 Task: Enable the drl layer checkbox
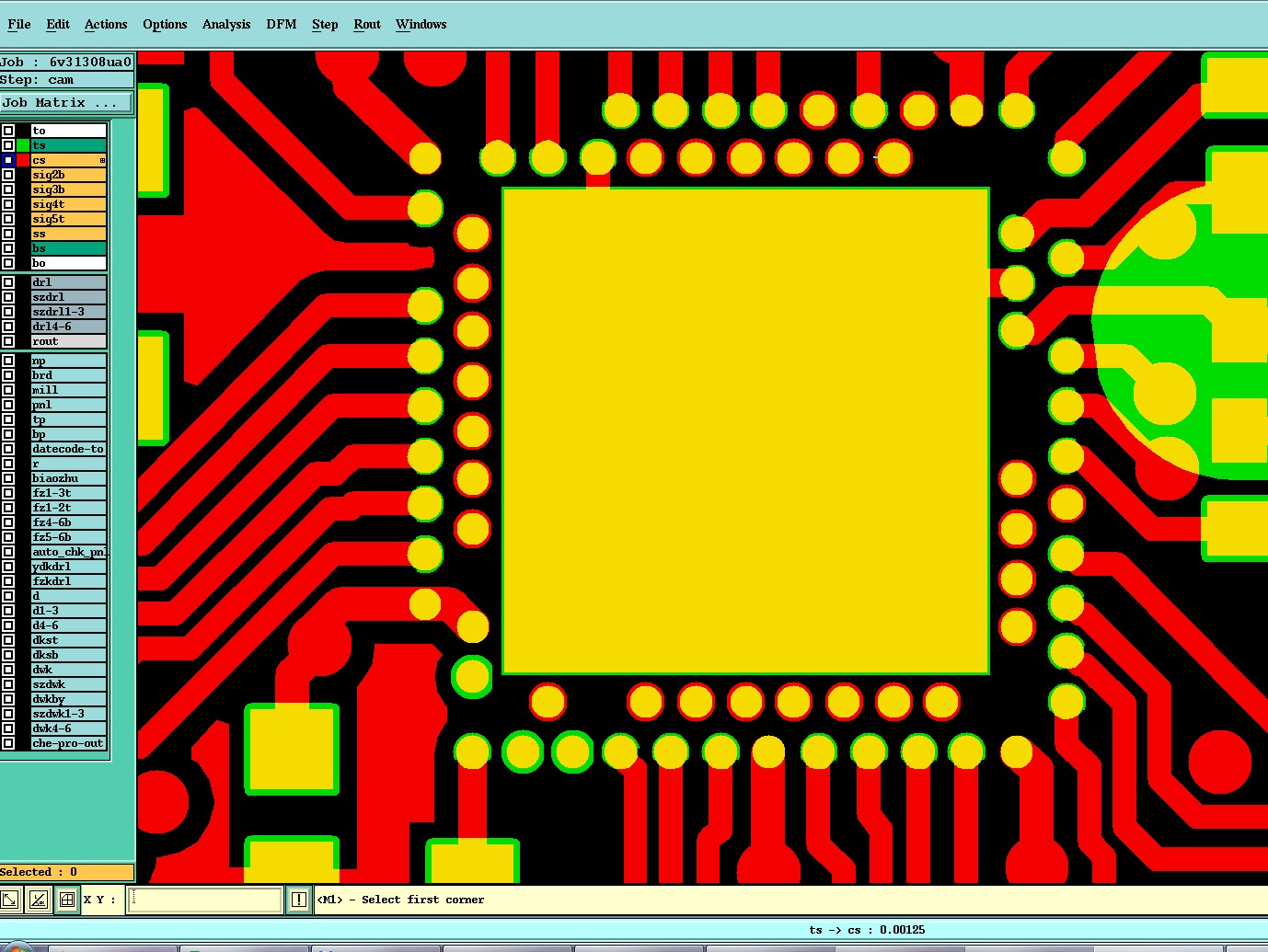(x=8, y=282)
